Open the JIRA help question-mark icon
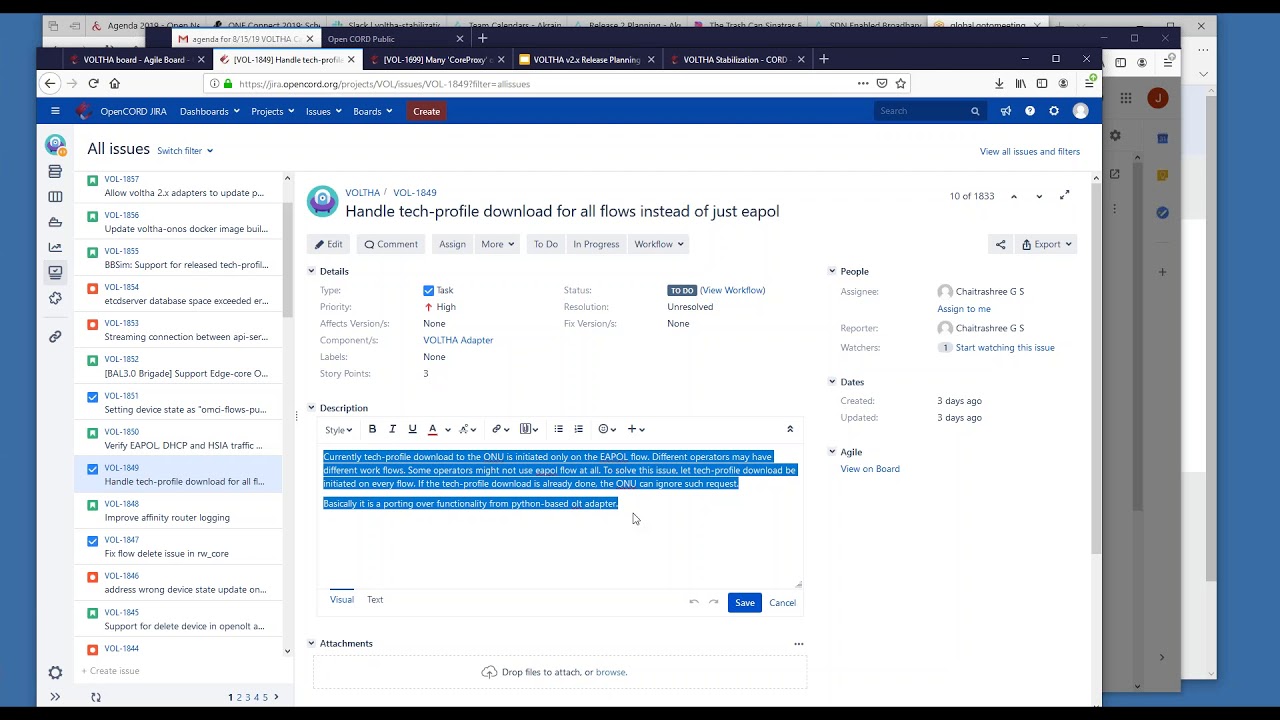1280x720 pixels. pyautogui.click(x=1030, y=111)
